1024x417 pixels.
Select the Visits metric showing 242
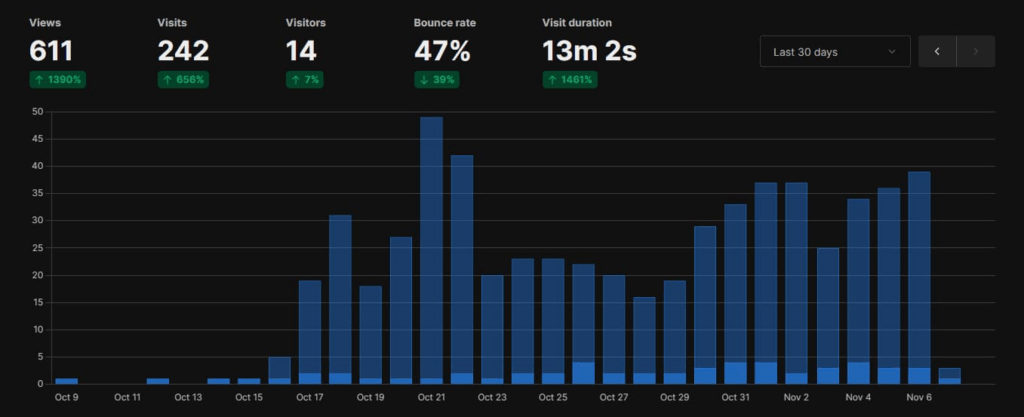tap(183, 50)
